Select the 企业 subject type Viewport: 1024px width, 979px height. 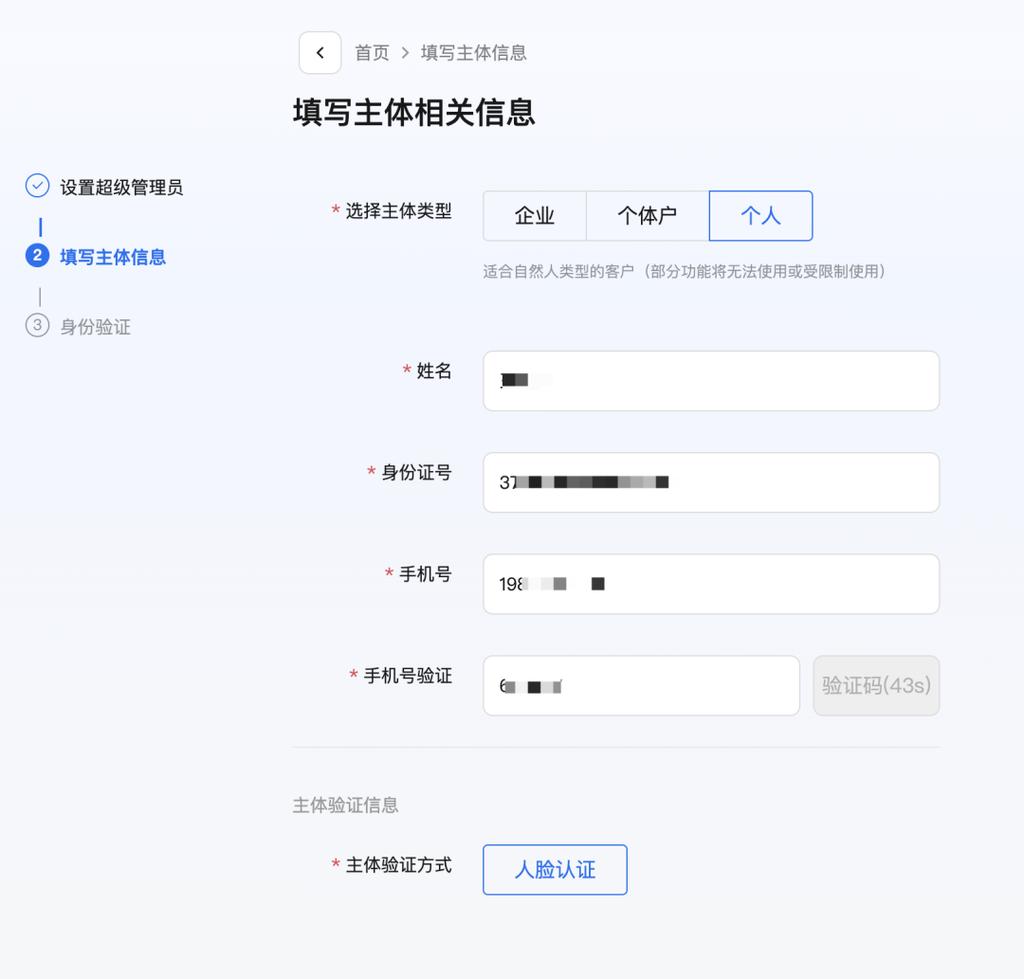point(534,215)
